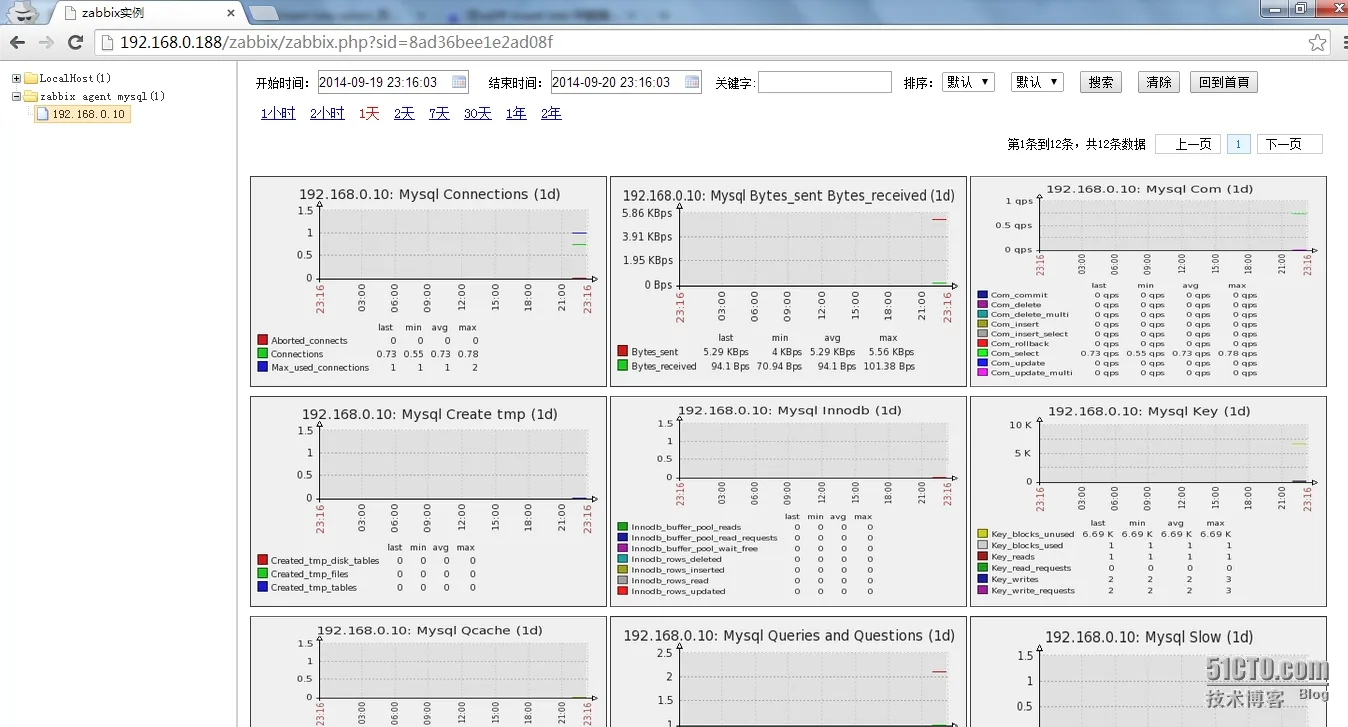The height and width of the screenshot is (727, 1348).
Task: Click the 回到首页 button
Action: [1224, 82]
